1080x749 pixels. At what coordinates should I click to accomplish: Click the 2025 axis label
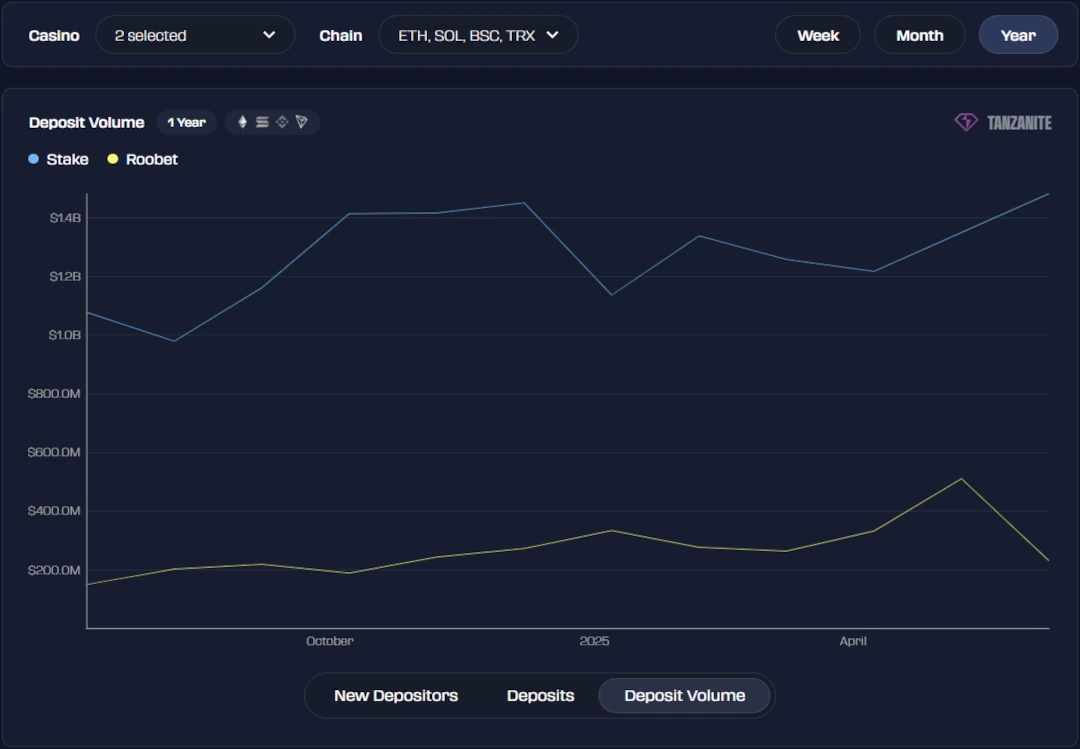click(x=595, y=641)
